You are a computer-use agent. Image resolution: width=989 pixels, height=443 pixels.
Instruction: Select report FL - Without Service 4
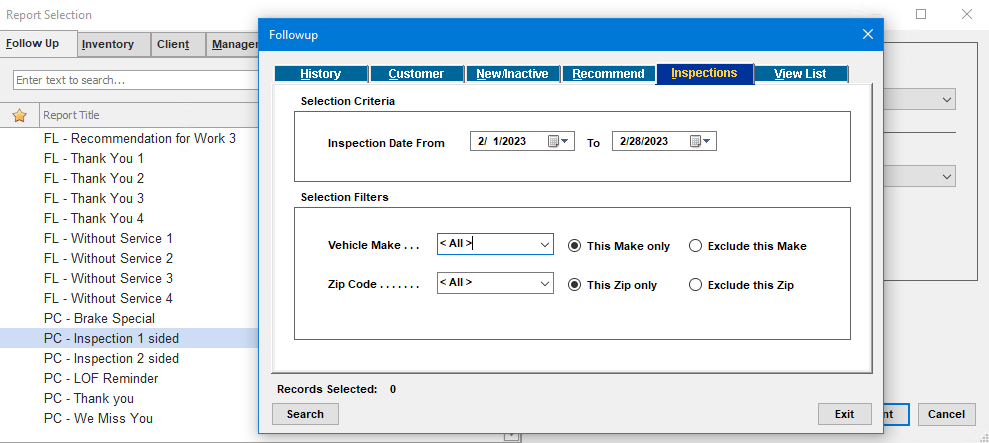[108, 298]
